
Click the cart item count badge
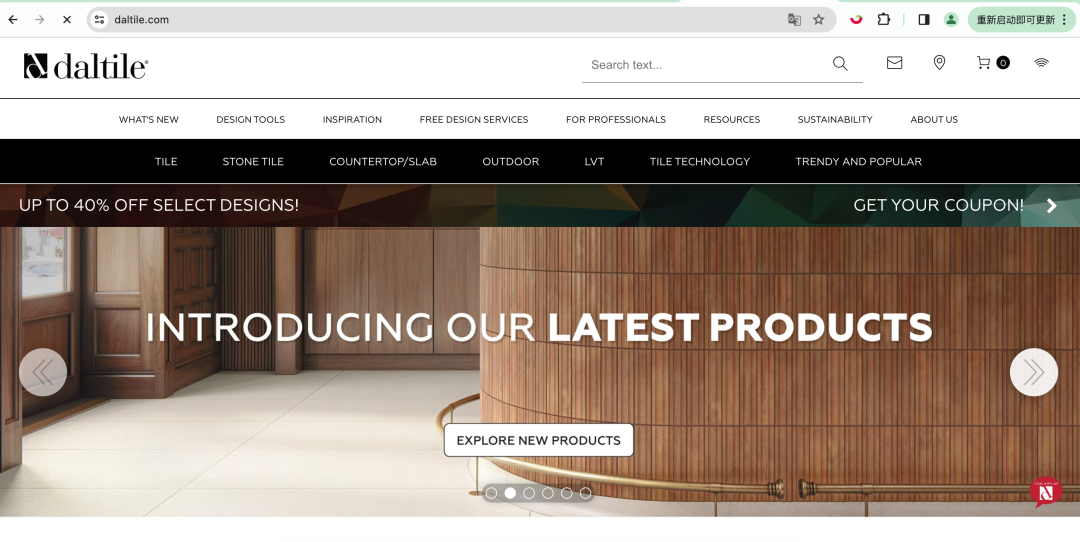tap(1003, 63)
